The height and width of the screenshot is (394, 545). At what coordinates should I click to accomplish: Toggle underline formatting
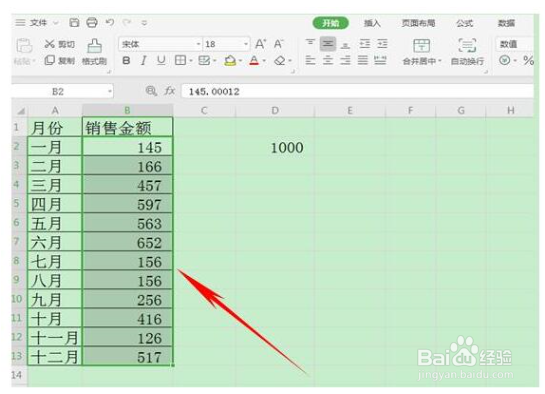[x=161, y=61]
